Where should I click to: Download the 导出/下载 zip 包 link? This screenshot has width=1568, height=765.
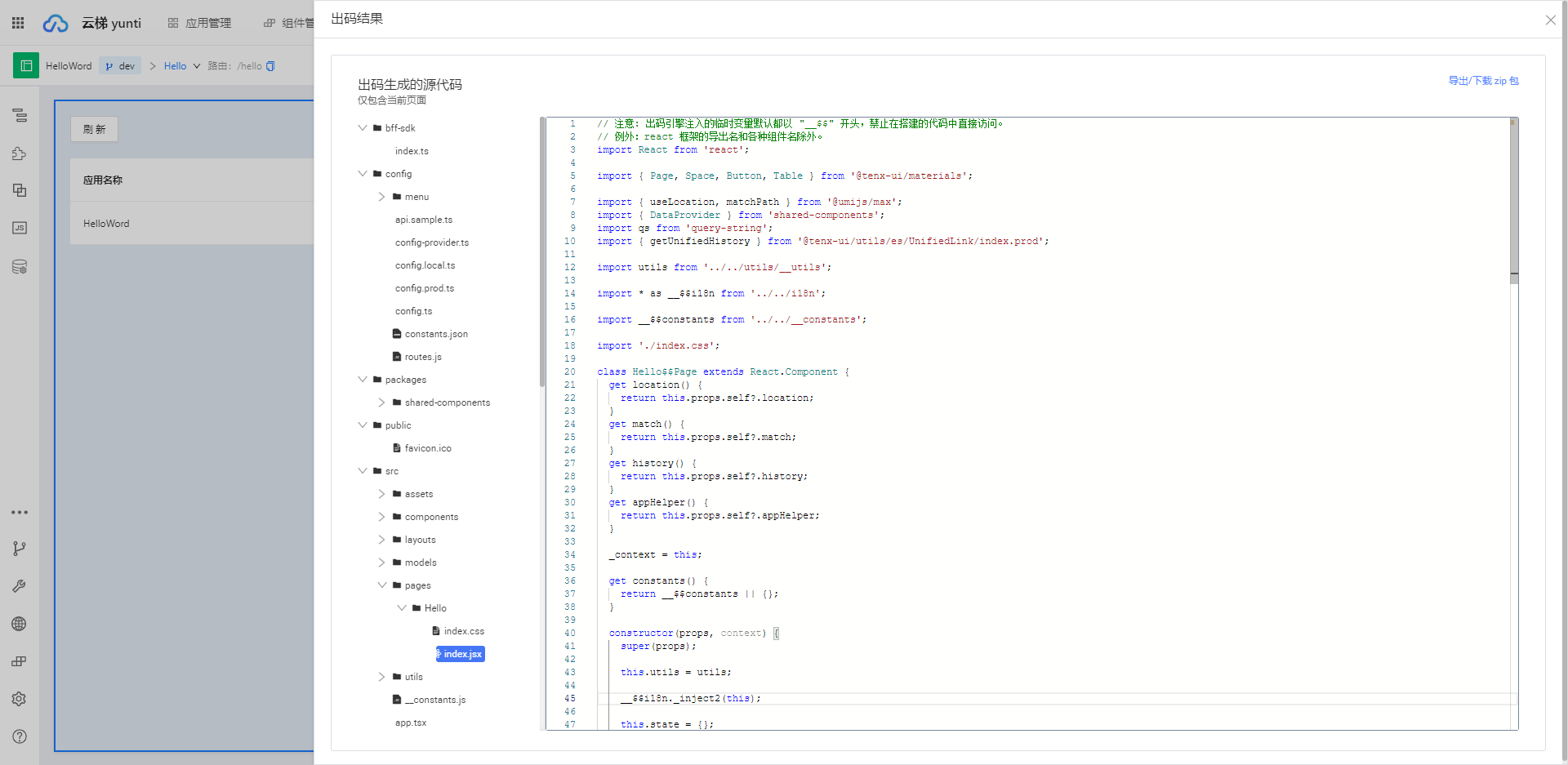click(1483, 81)
